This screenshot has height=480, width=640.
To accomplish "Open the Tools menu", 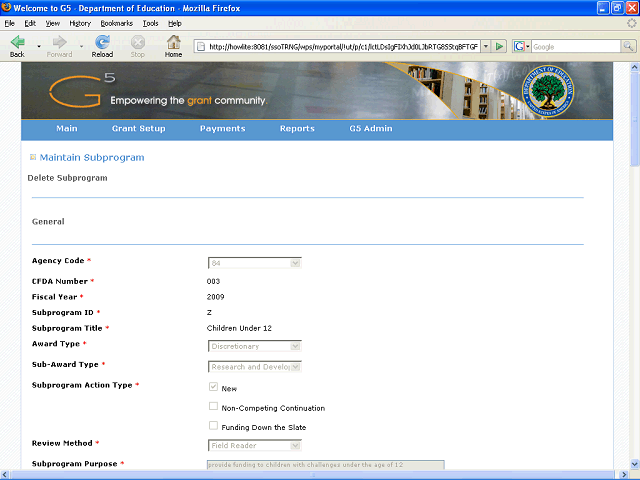I will coord(151,23).
